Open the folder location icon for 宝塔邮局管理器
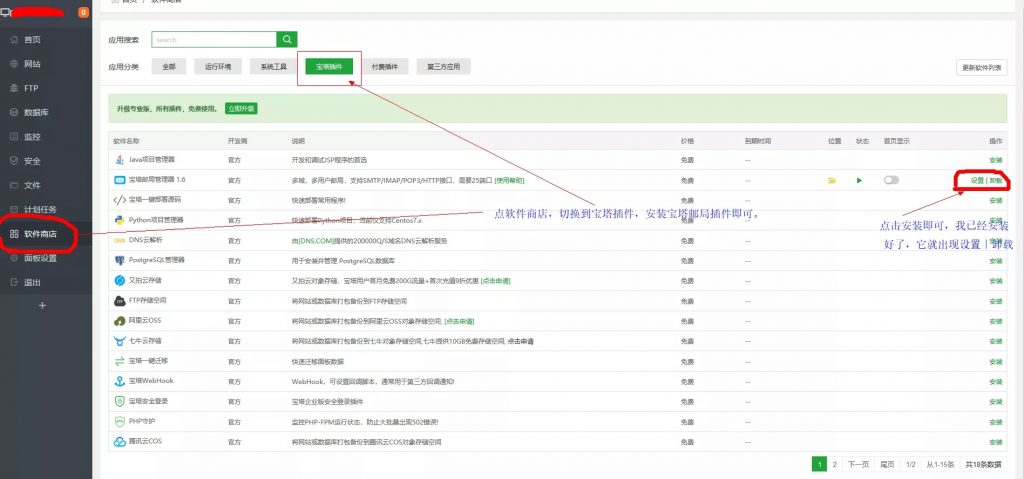The height and width of the screenshot is (479, 1024). point(831,180)
